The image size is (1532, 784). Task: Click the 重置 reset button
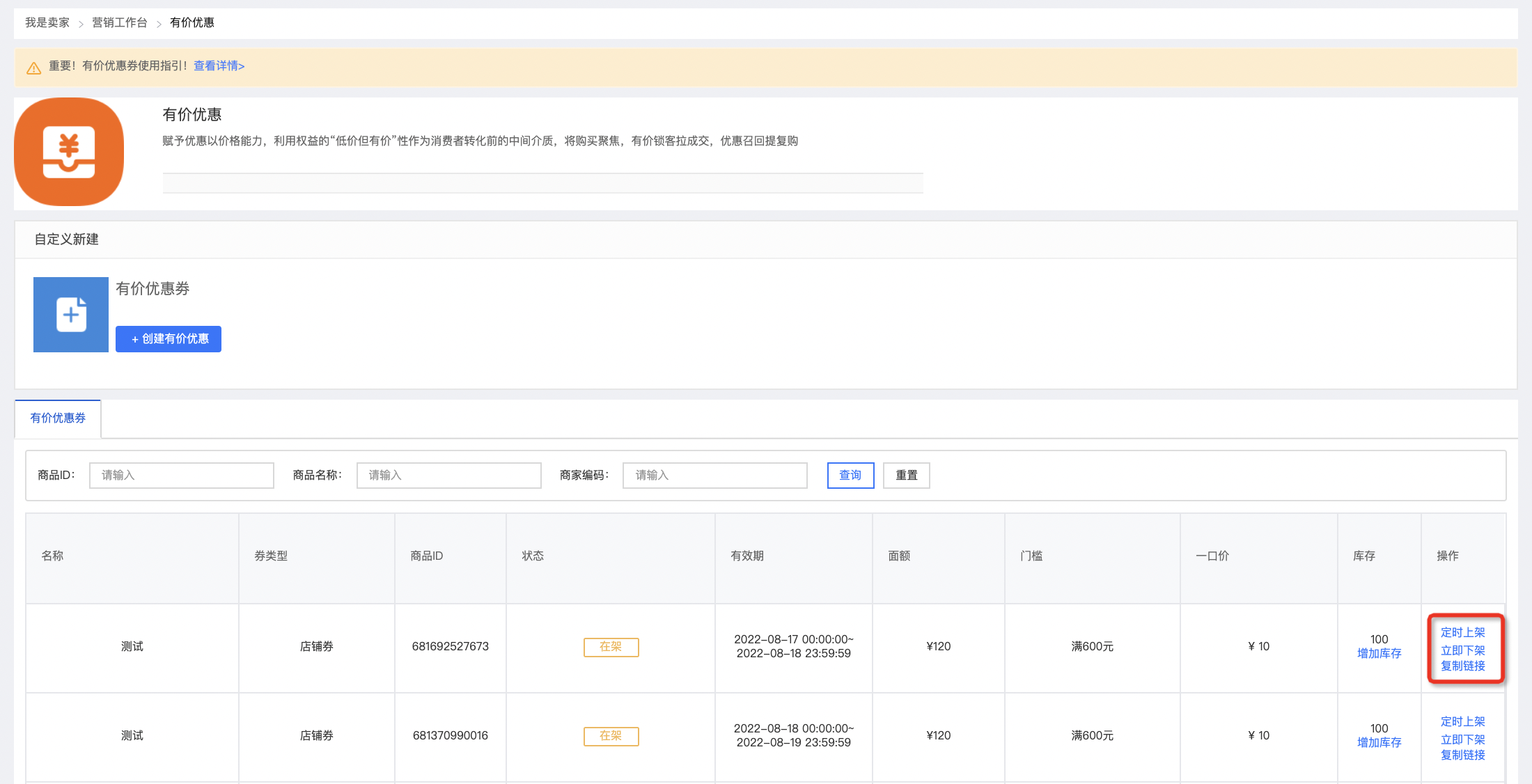(907, 476)
